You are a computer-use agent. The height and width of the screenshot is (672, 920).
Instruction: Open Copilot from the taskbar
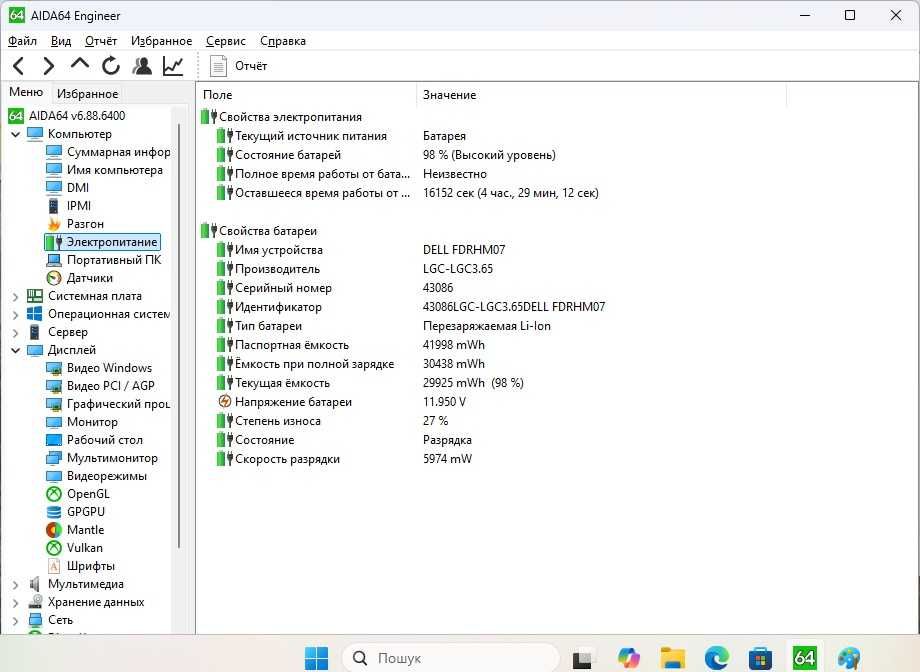click(628, 658)
